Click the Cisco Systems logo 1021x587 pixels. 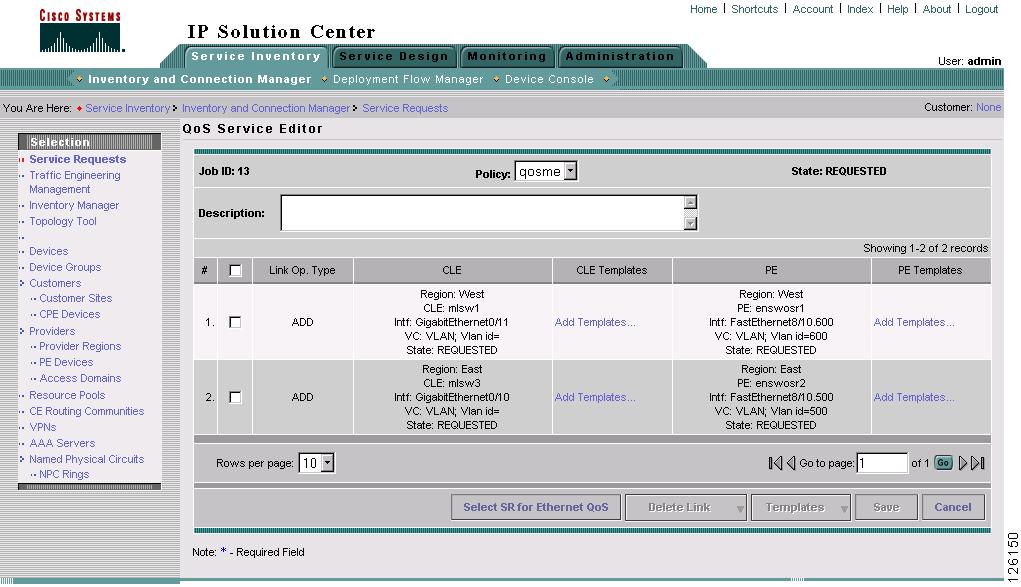(x=80, y=31)
